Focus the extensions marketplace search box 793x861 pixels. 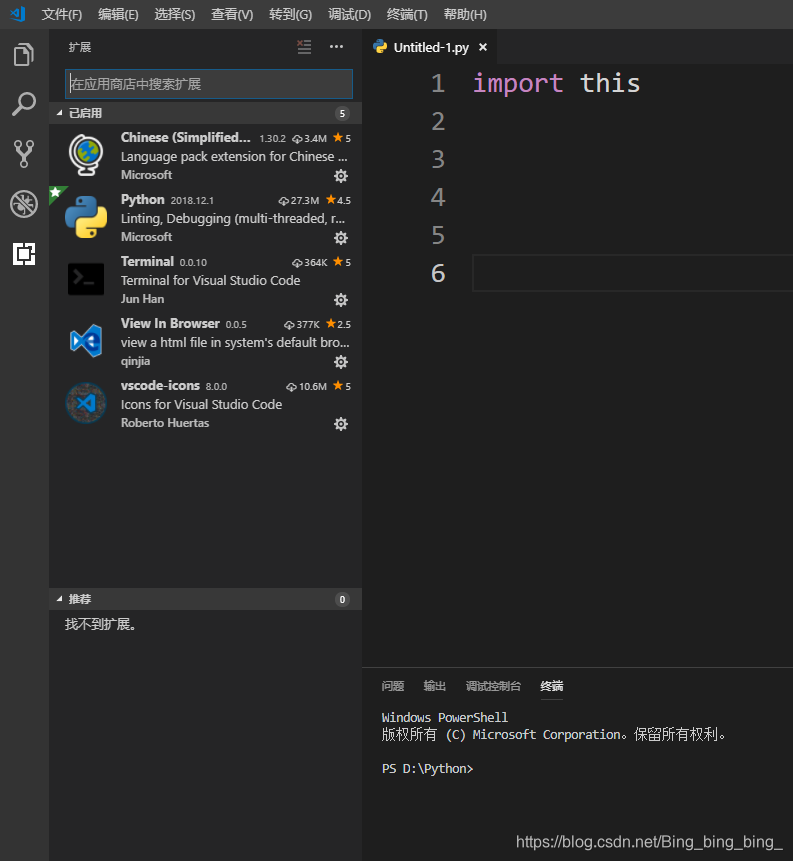209,84
